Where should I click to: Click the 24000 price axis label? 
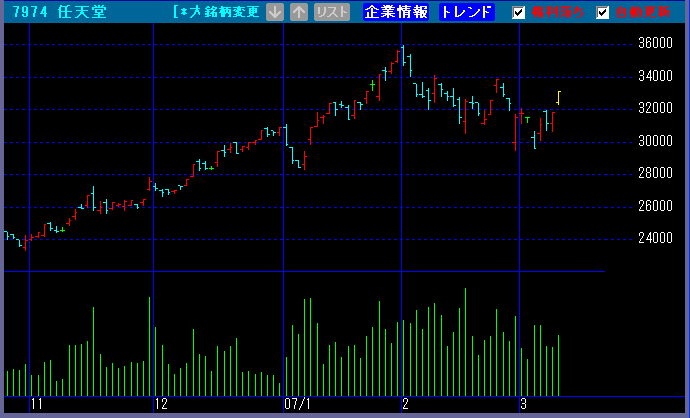tap(655, 238)
